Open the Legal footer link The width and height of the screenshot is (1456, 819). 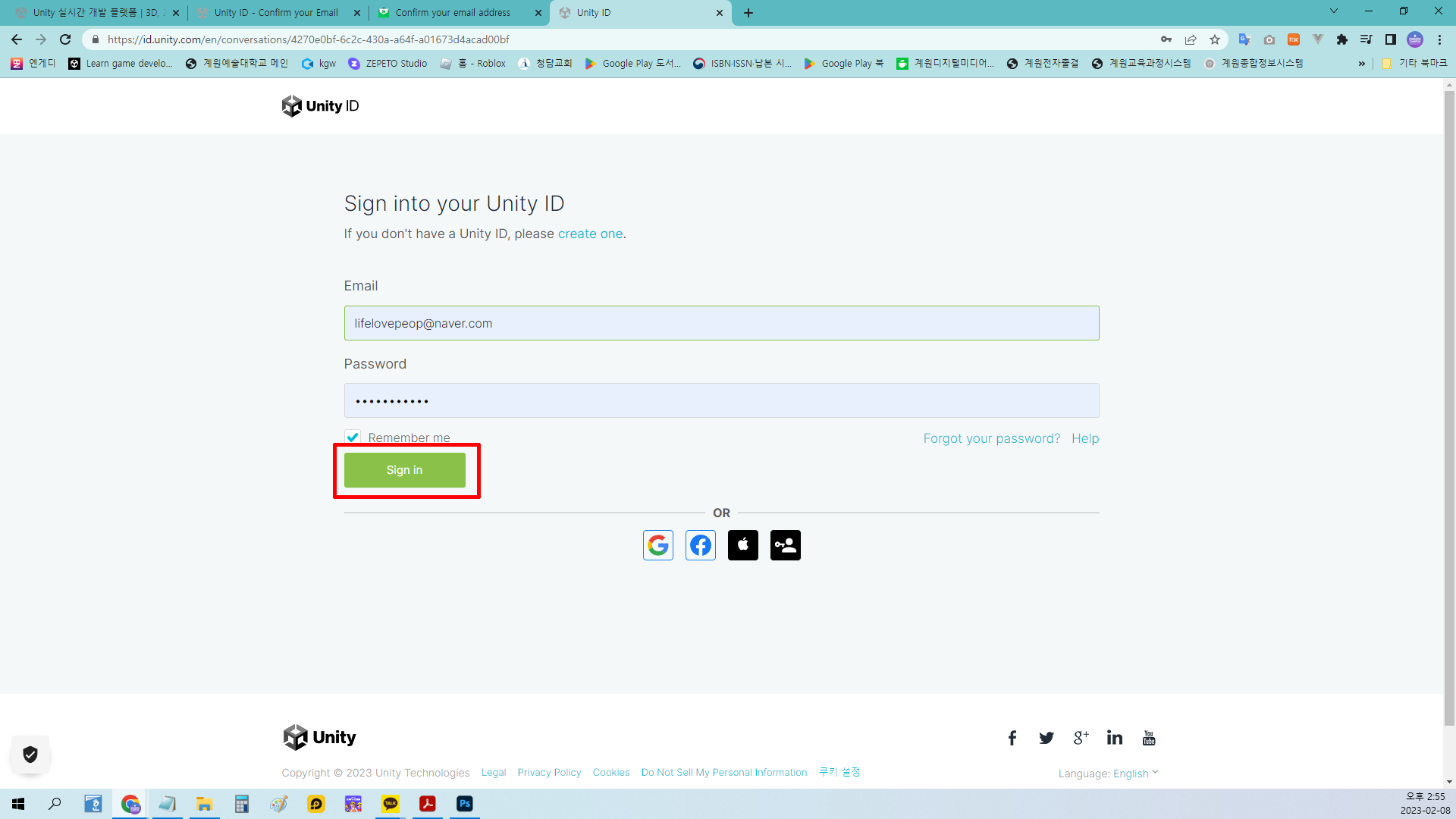tap(494, 773)
